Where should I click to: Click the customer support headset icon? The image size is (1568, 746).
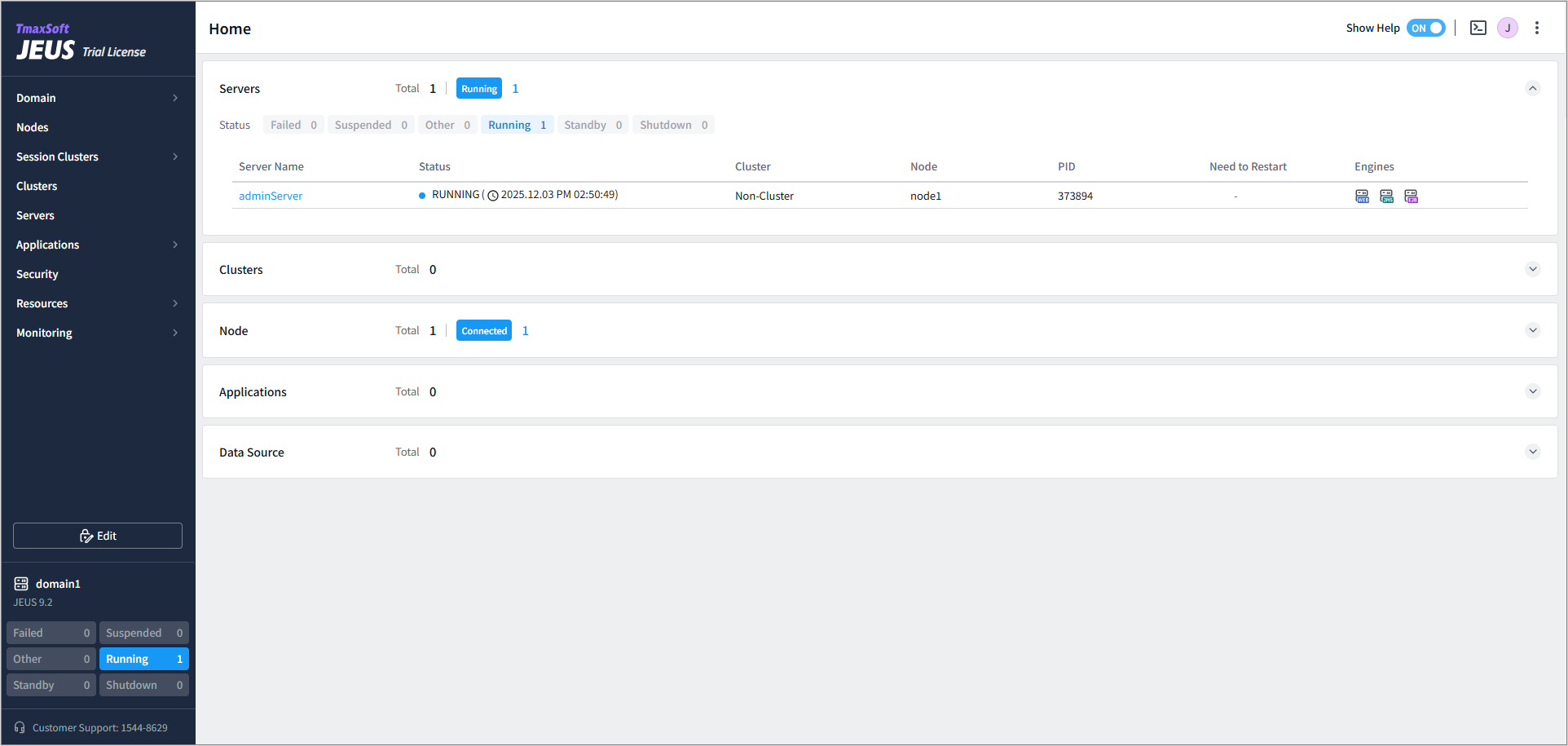[x=20, y=727]
